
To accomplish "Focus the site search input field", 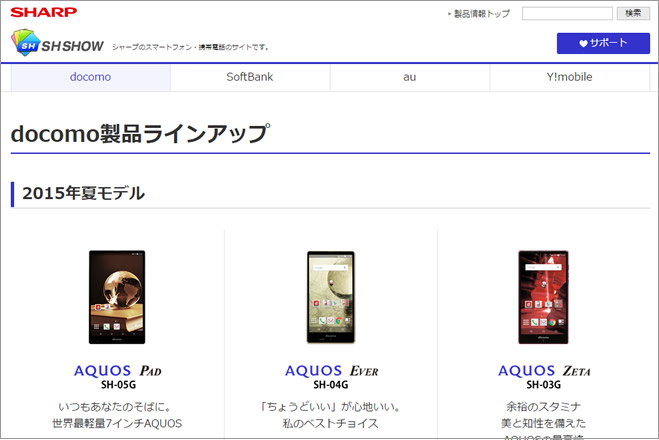I will [567, 13].
